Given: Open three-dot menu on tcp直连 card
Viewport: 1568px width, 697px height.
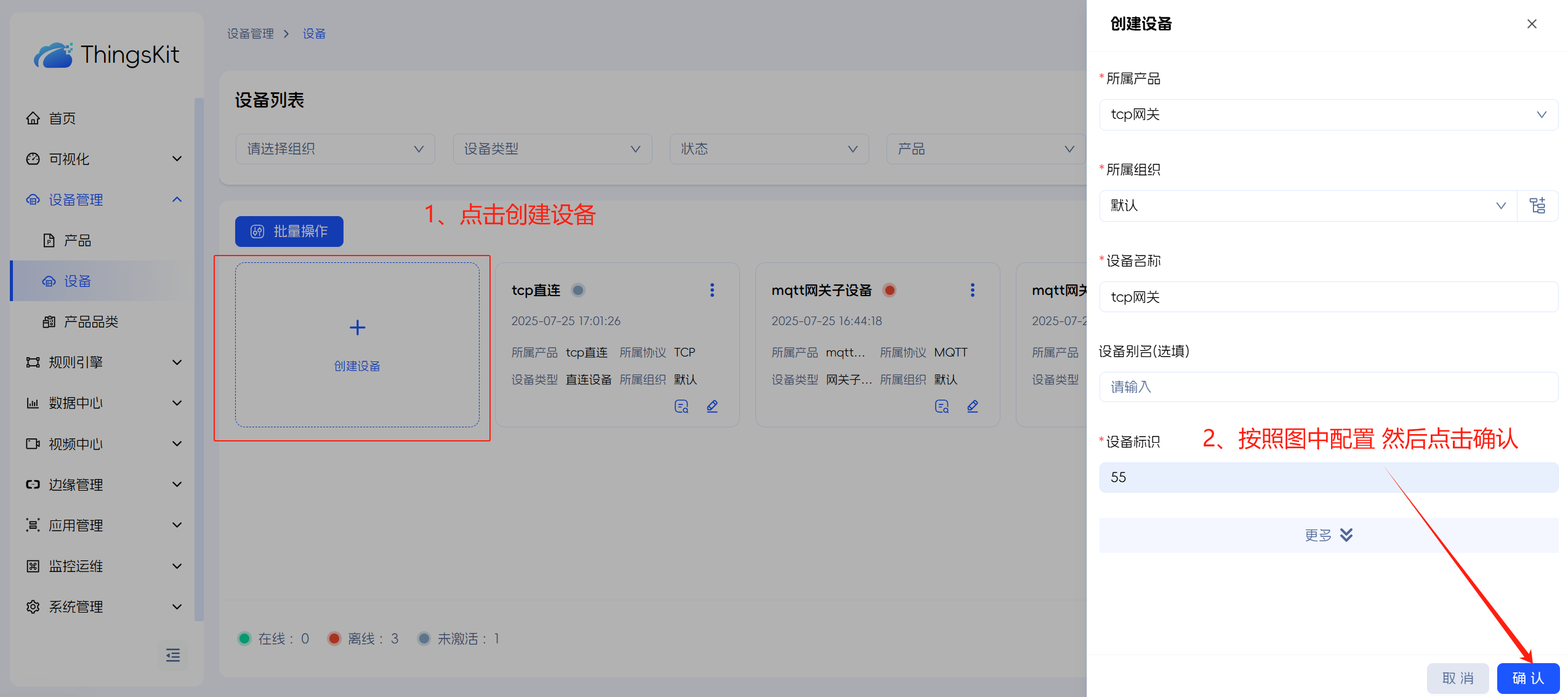Looking at the screenshot, I should coord(712,290).
